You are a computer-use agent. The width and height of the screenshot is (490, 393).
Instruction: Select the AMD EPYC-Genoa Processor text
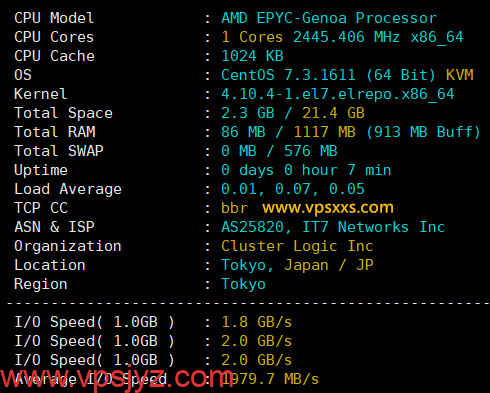pyautogui.click(x=329, y=18)
